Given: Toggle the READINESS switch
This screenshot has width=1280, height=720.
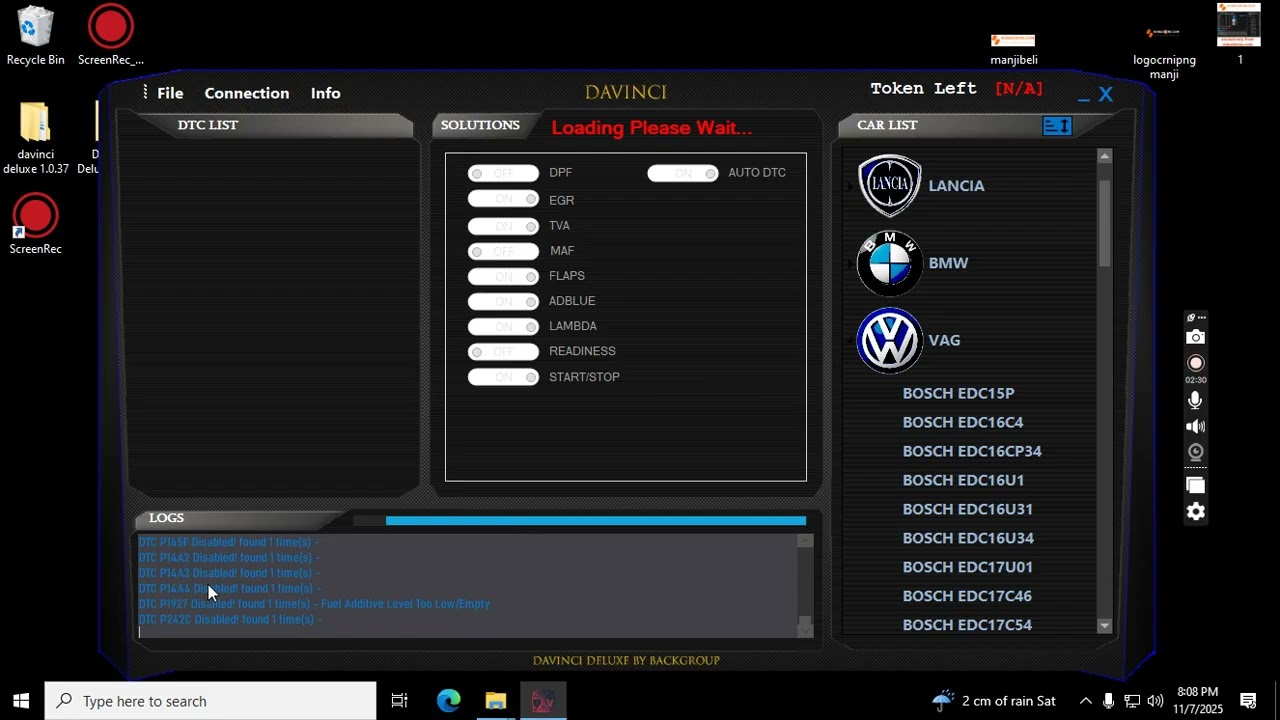Looking at the screenshot, I should tap(503, 351).
